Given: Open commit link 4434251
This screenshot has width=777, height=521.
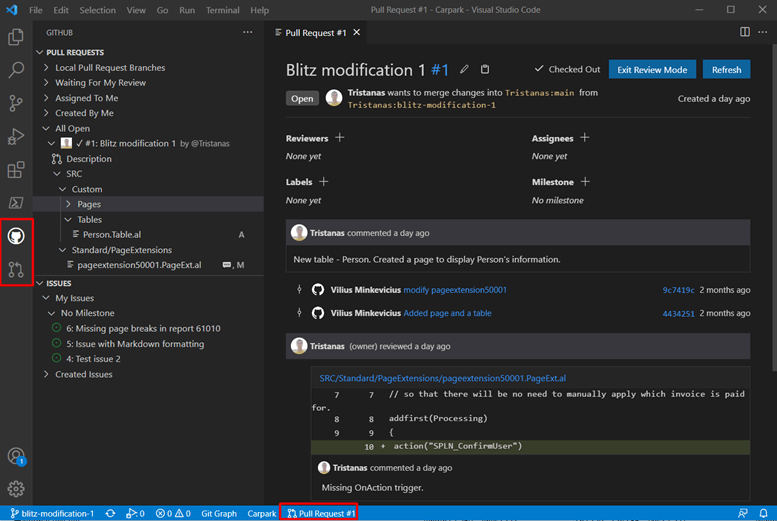Looking at the screenshot, I should pyautogui.click(x=678, y=313).
